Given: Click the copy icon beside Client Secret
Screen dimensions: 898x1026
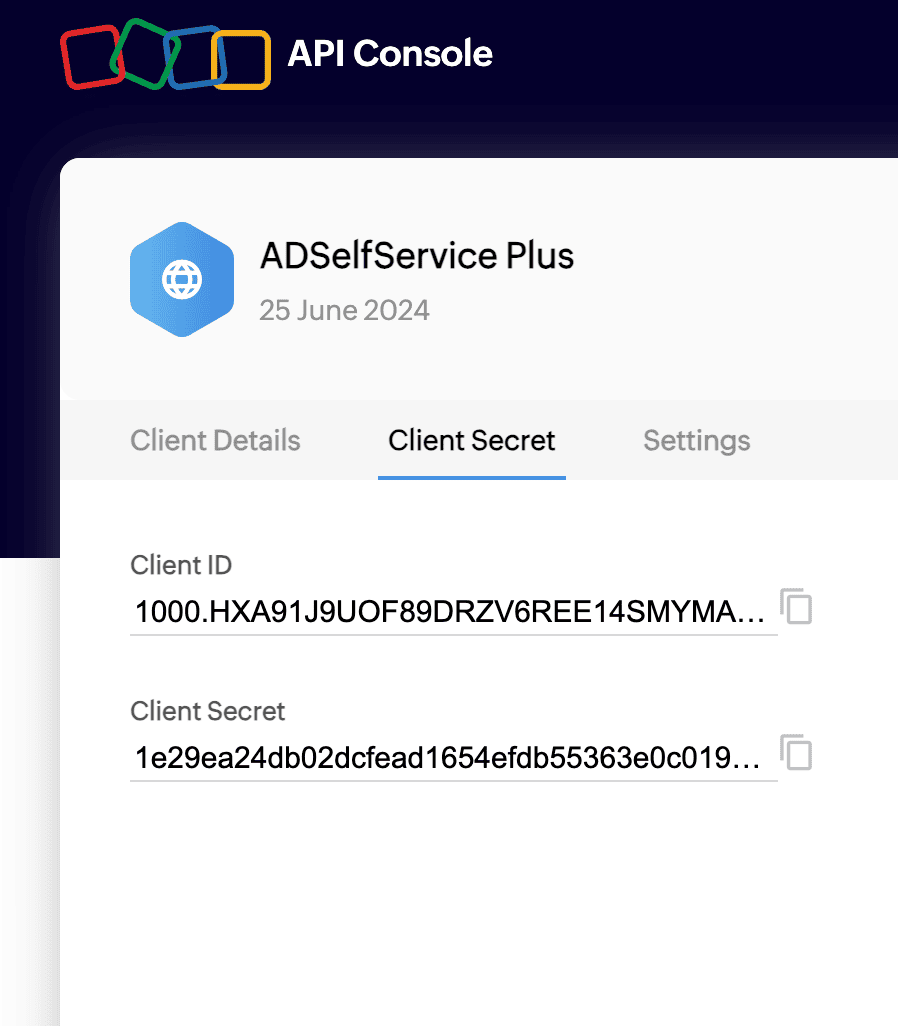Looking at the screenshot, I should point(796,753).
